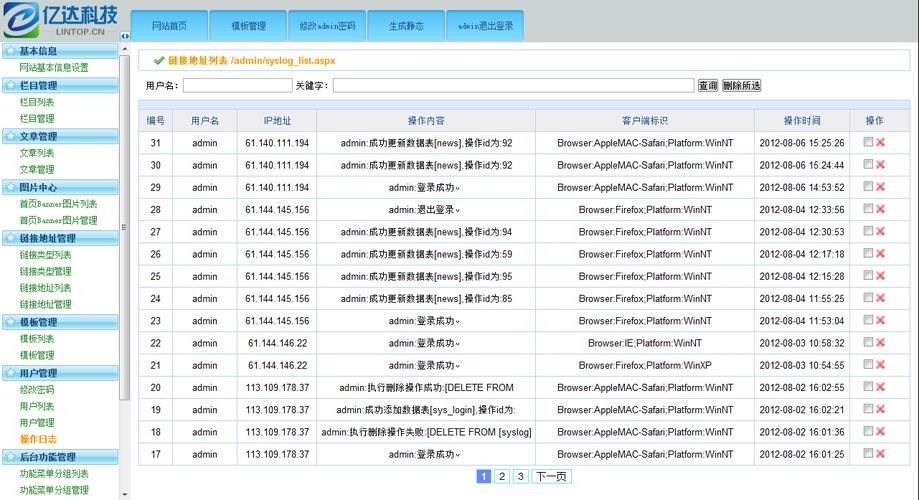Image resolution: width=919 pixels, height=500 pixels.
Task: Open 修改密码 in the sidebar
Action: tap(37, 389)
